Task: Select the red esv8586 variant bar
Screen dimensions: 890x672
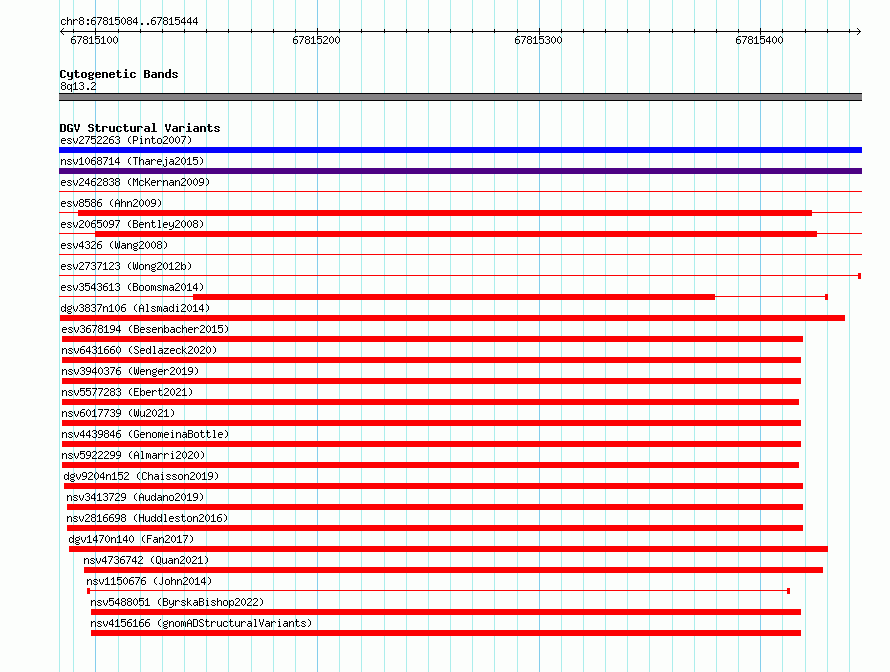Action: pyautogui.click(x=445, y=213)
